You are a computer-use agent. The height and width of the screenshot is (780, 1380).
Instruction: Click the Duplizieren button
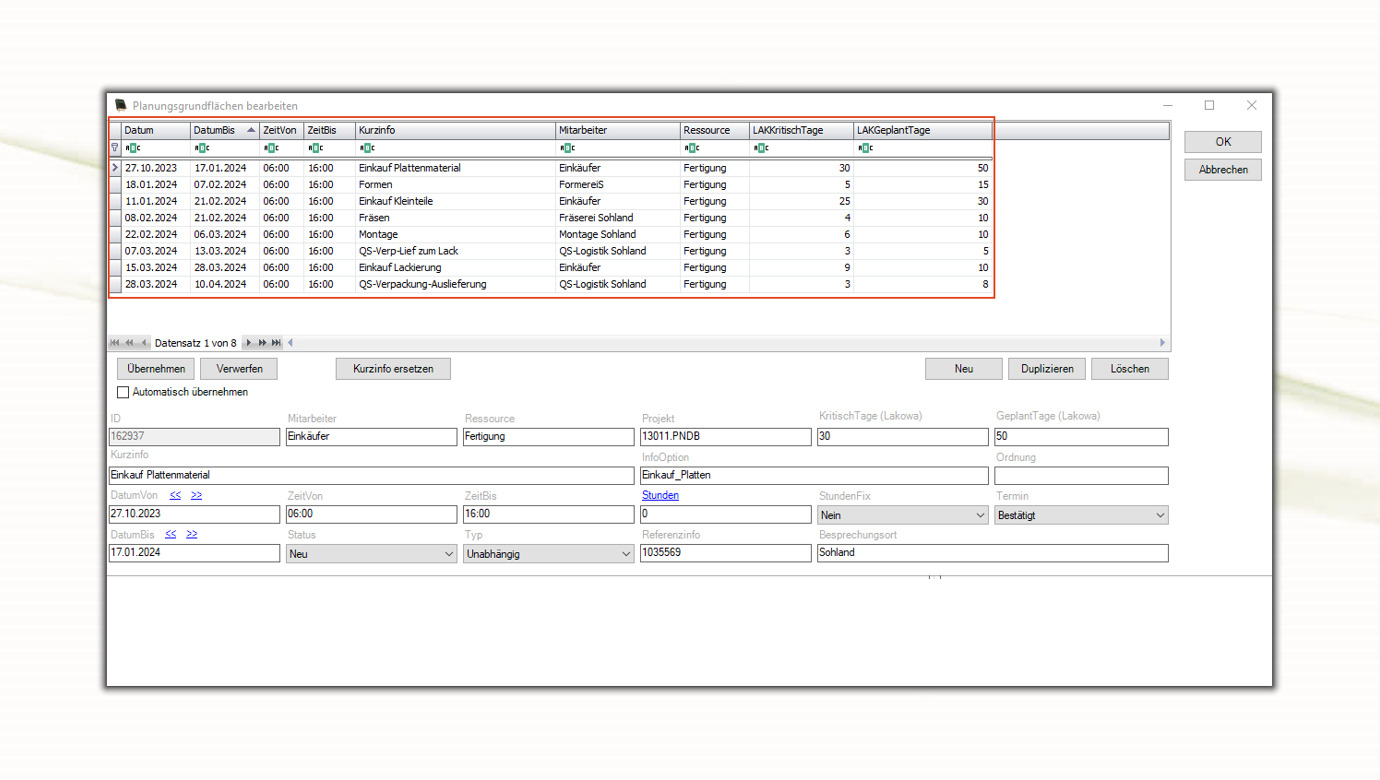click(x=1046, y=369)
